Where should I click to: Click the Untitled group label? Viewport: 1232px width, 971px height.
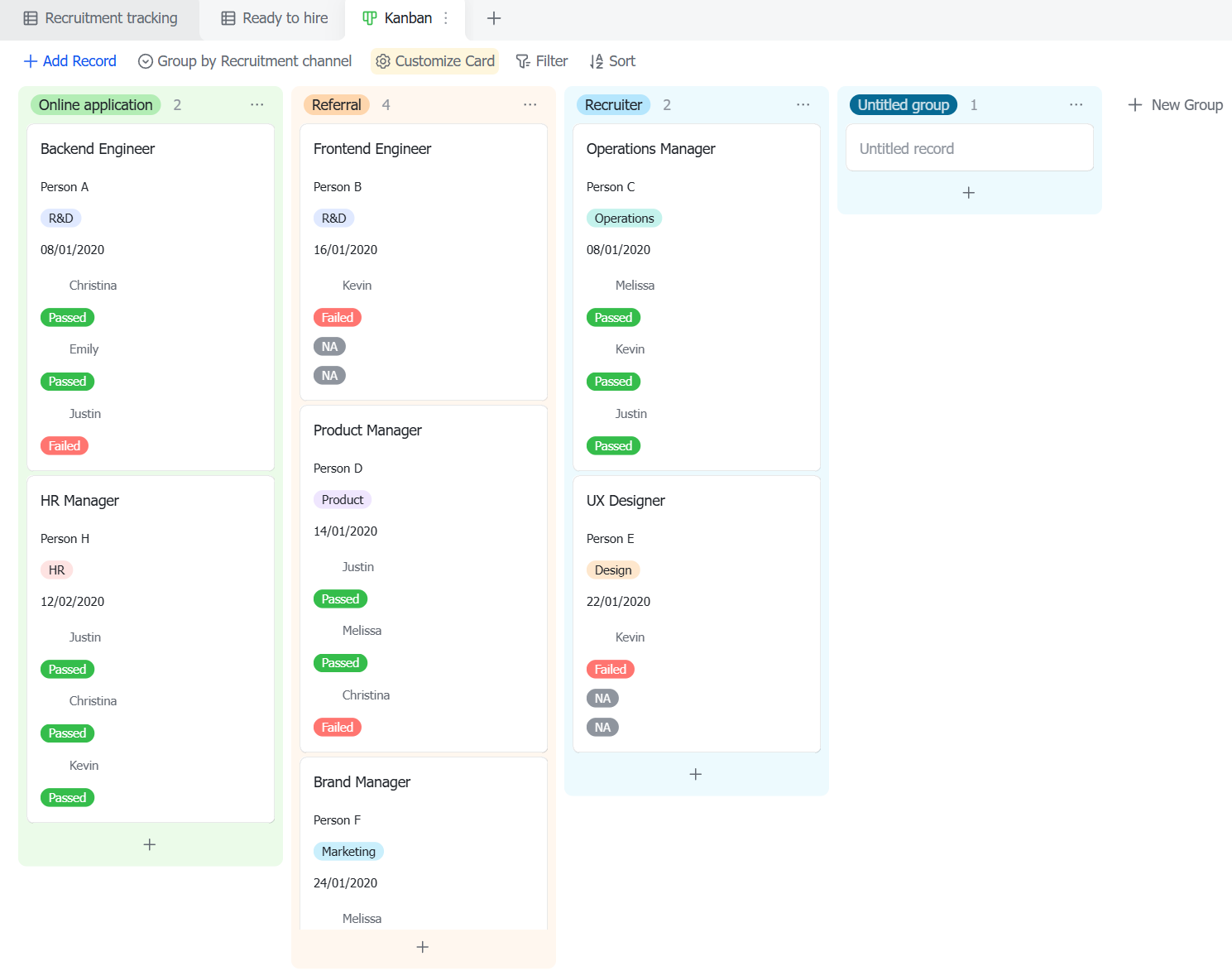coord(904,105)
